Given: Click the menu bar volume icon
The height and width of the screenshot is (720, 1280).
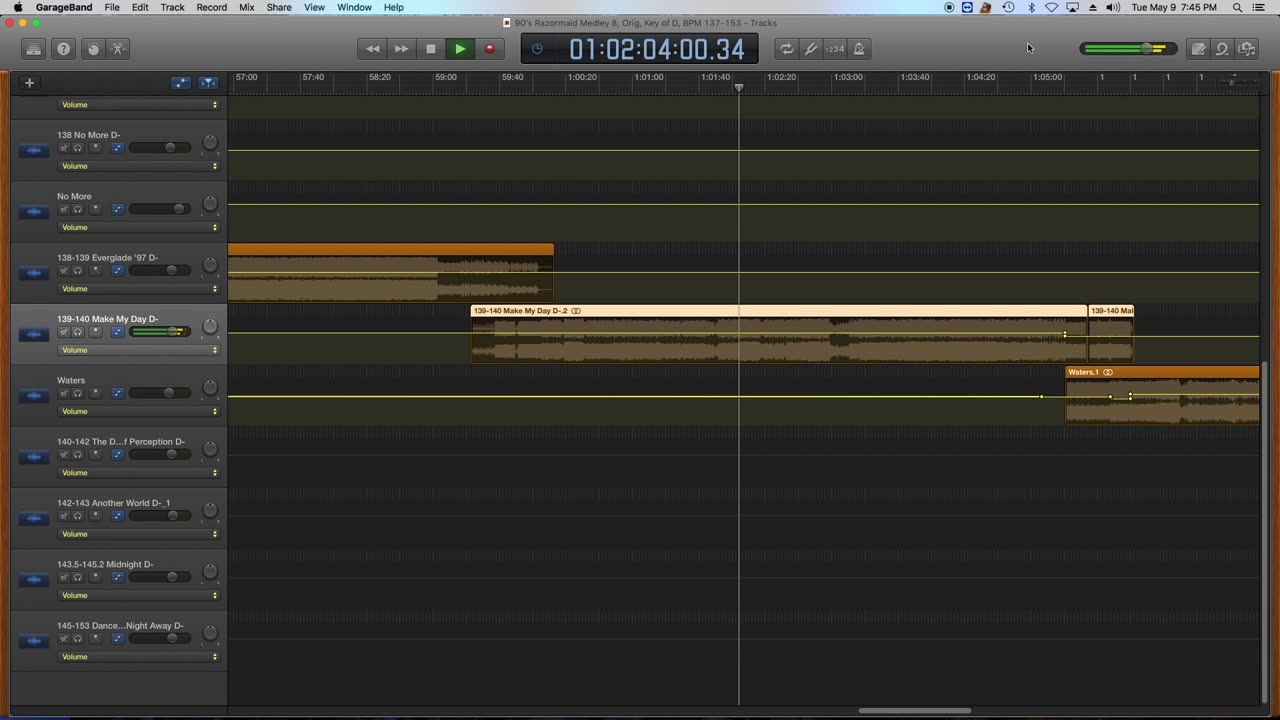Looking at the screenshot, I should click(1113, 7).
